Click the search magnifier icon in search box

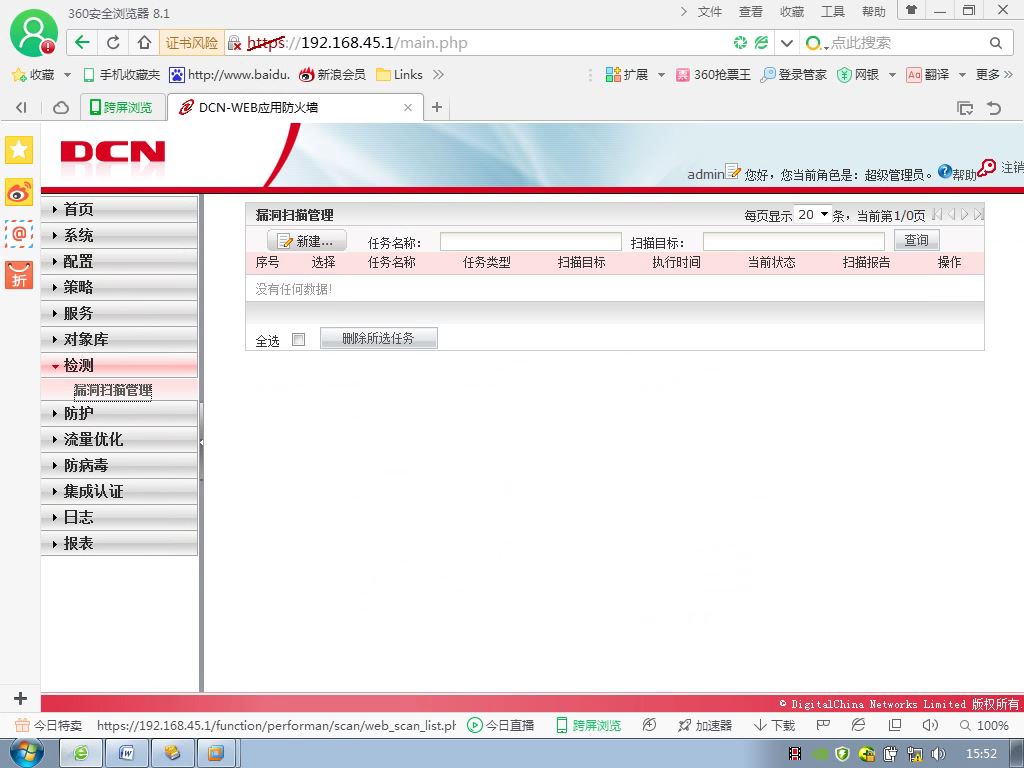pos(995,43)
